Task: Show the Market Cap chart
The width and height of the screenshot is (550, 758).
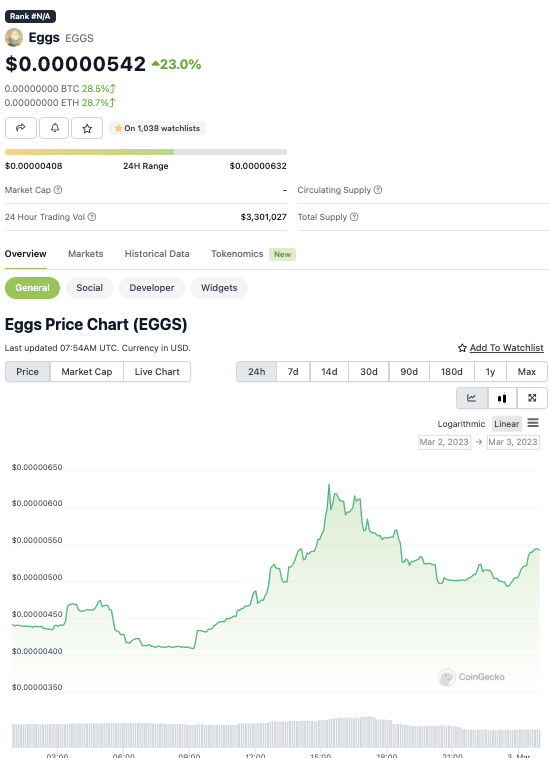Action: 87,372
